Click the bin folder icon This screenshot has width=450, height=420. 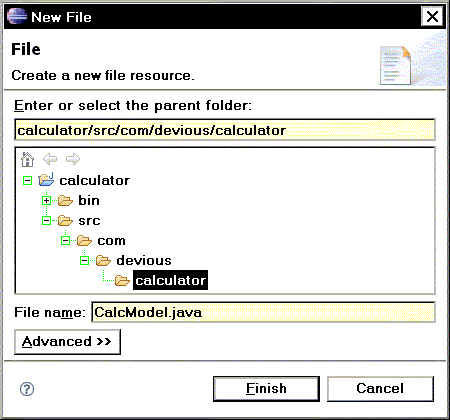point(65,200)
